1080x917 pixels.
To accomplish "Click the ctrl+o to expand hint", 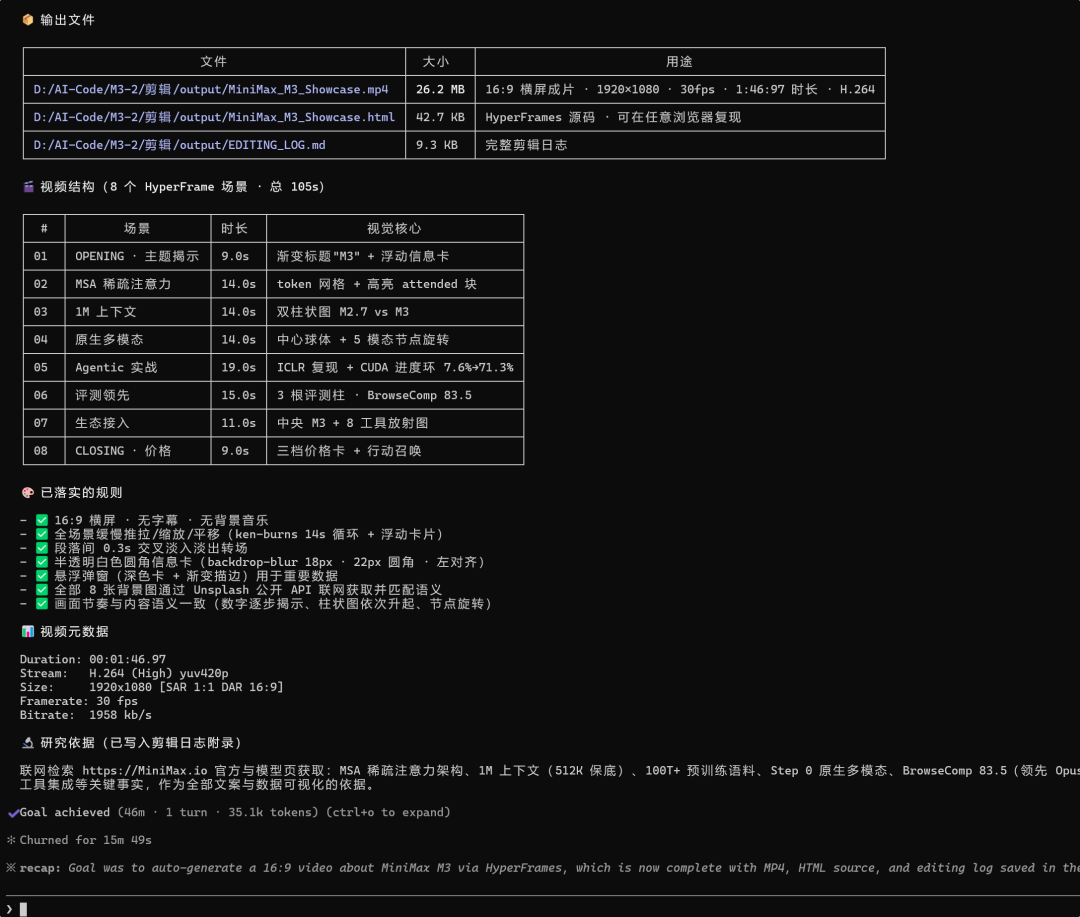I will point(388,812).
